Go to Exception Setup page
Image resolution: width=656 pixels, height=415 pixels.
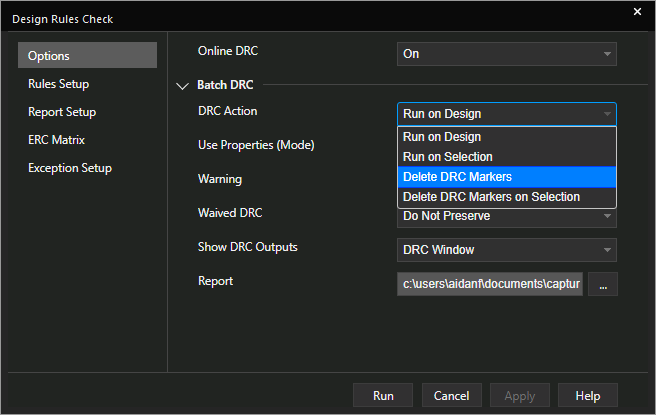click(x=70, y=168)
